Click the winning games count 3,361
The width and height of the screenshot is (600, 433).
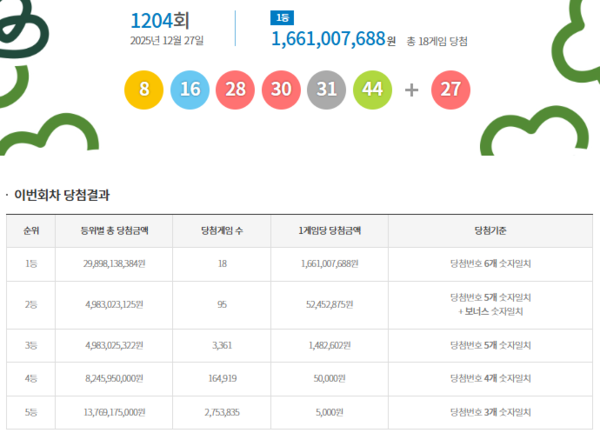(222, 346)
